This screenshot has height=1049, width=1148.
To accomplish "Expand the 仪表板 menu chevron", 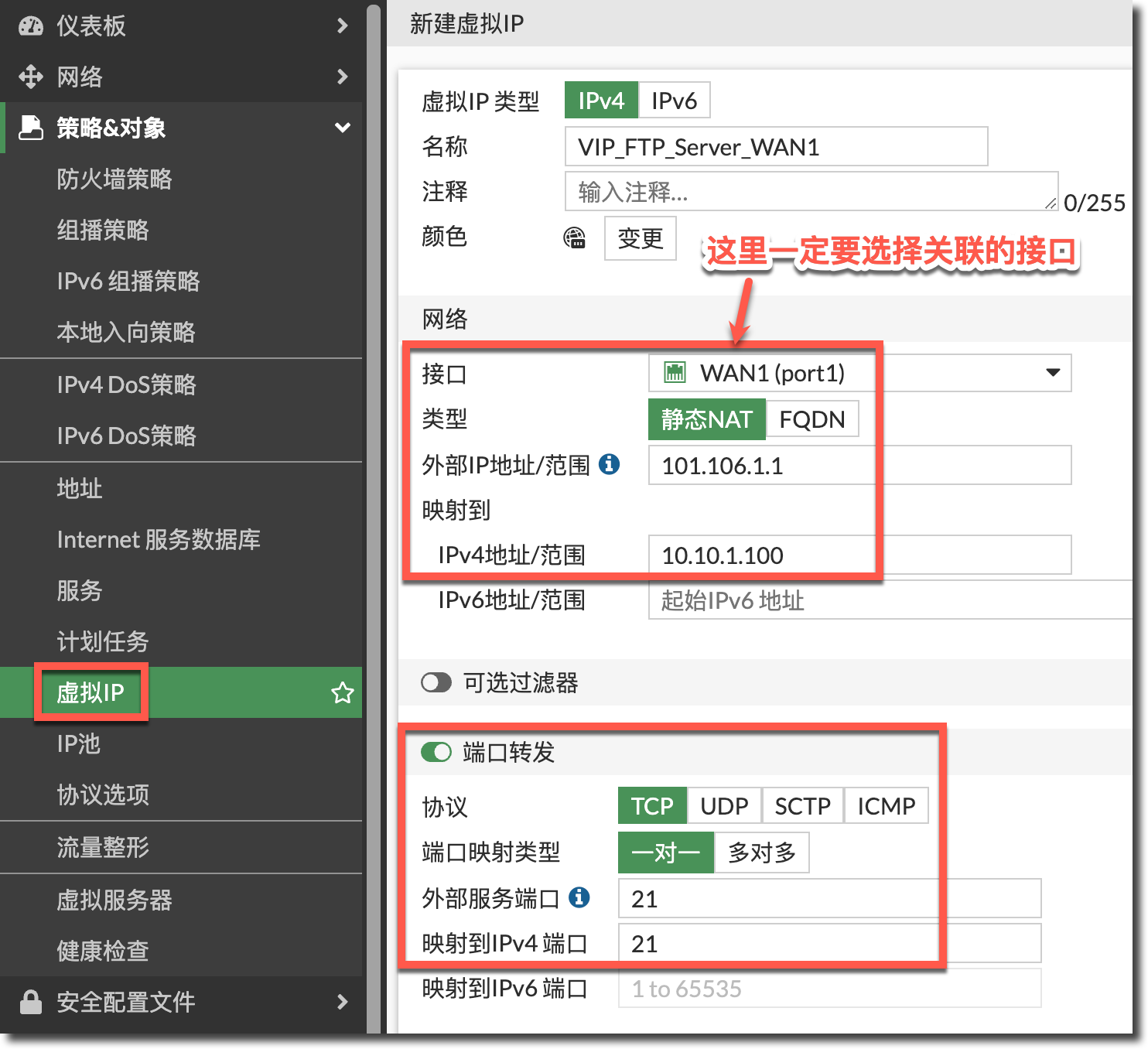I will (343, 26).
